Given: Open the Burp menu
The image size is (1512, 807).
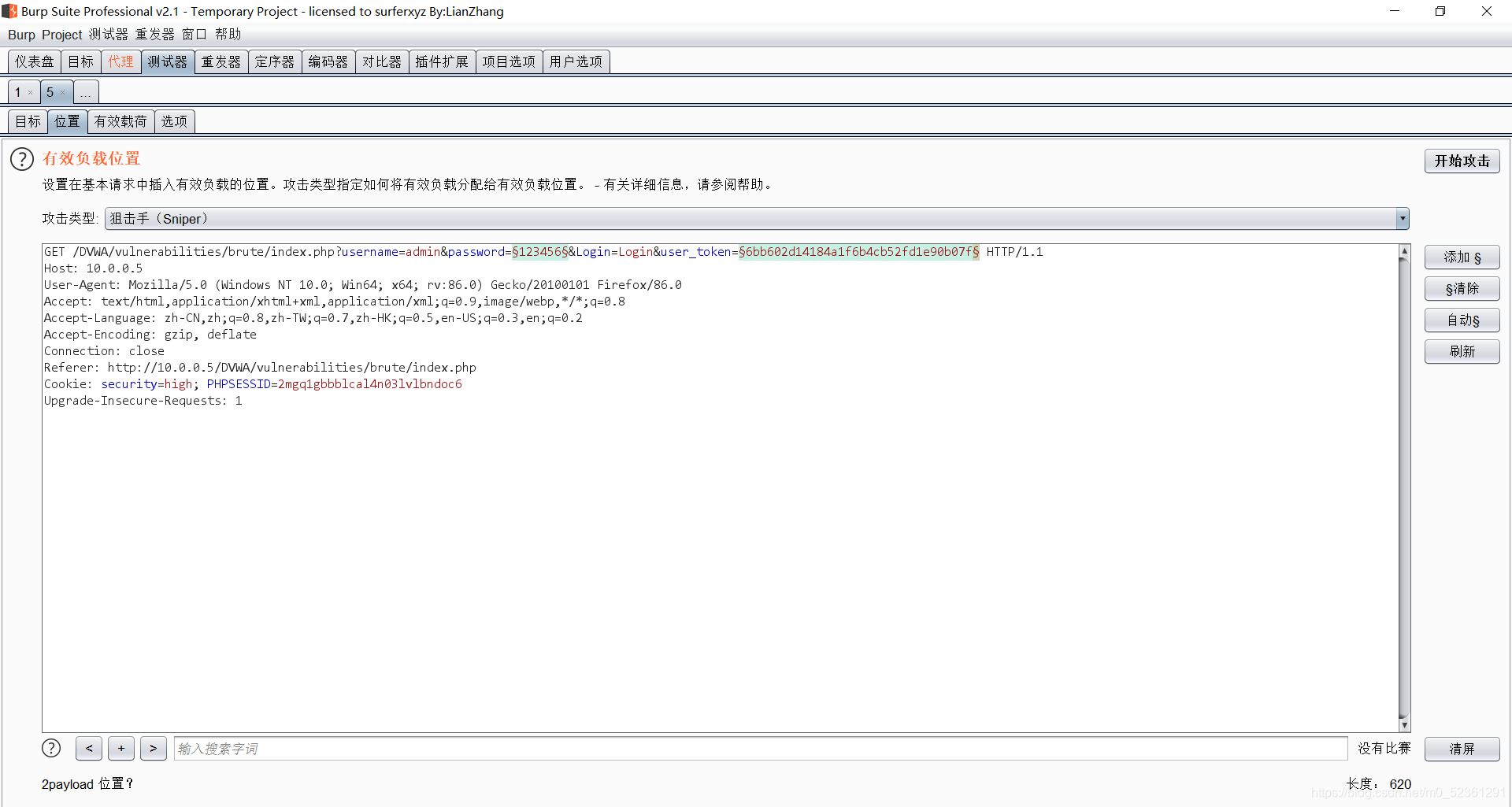Looking at the screenshot, I should click(21, 35).
